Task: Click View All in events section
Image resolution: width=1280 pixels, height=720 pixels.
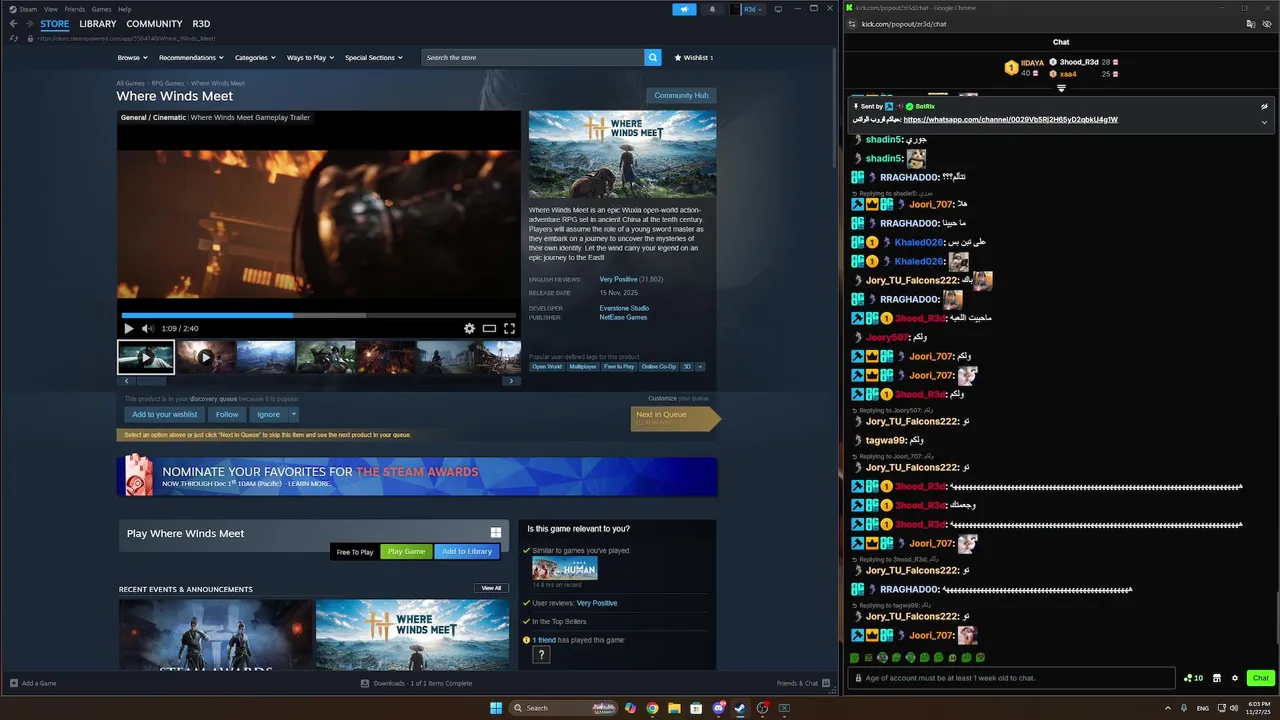Action: tap(491, 588)
